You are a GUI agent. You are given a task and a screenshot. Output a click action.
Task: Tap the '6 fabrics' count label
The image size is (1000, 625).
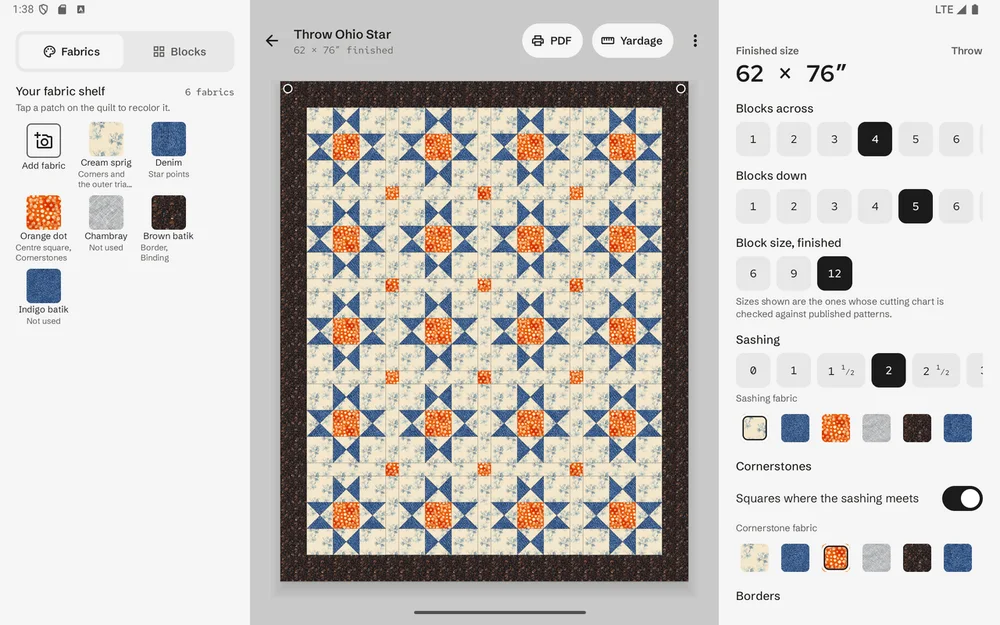click(209, 92)
